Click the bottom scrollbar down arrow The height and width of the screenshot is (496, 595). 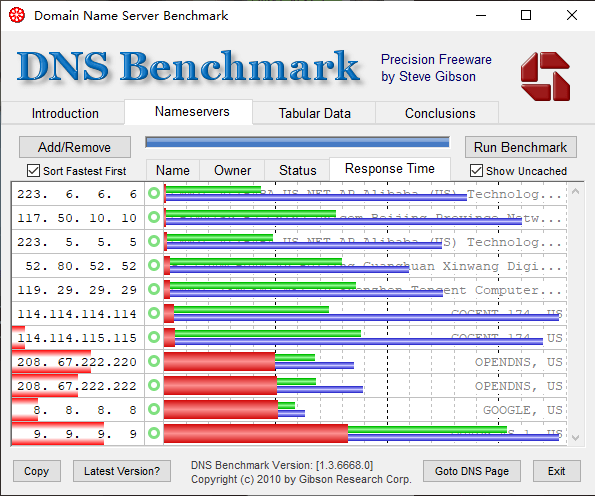tap(575, 438)
